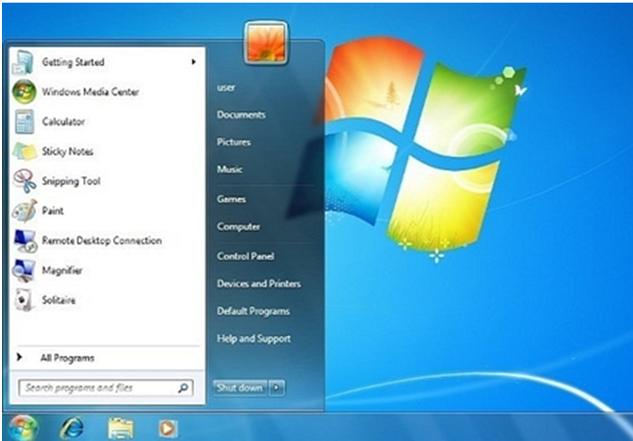
Task: Open Default Programs
Action: point(253,311)
